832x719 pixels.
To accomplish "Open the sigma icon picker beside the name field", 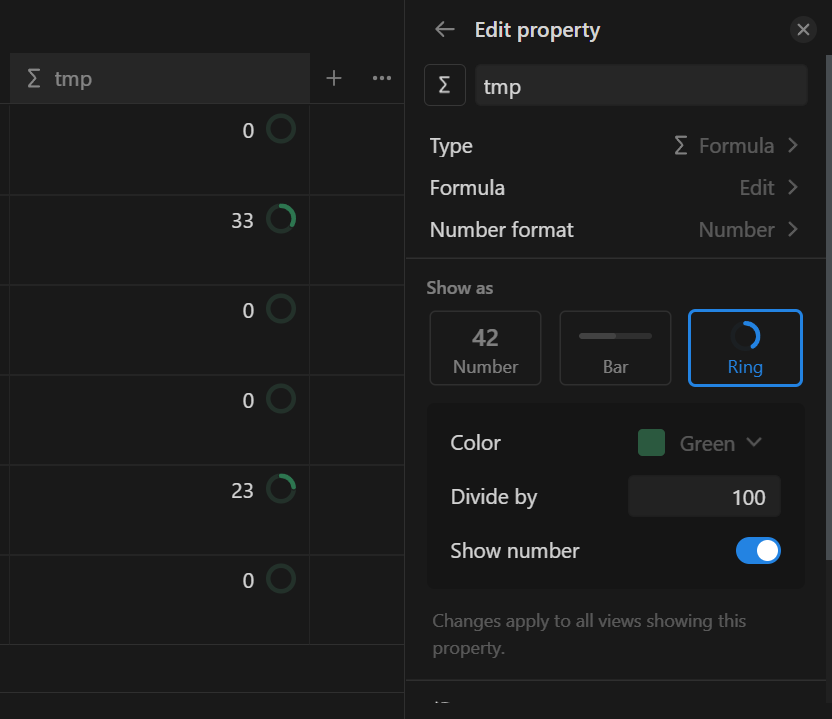I will click(x=445, y=85).
